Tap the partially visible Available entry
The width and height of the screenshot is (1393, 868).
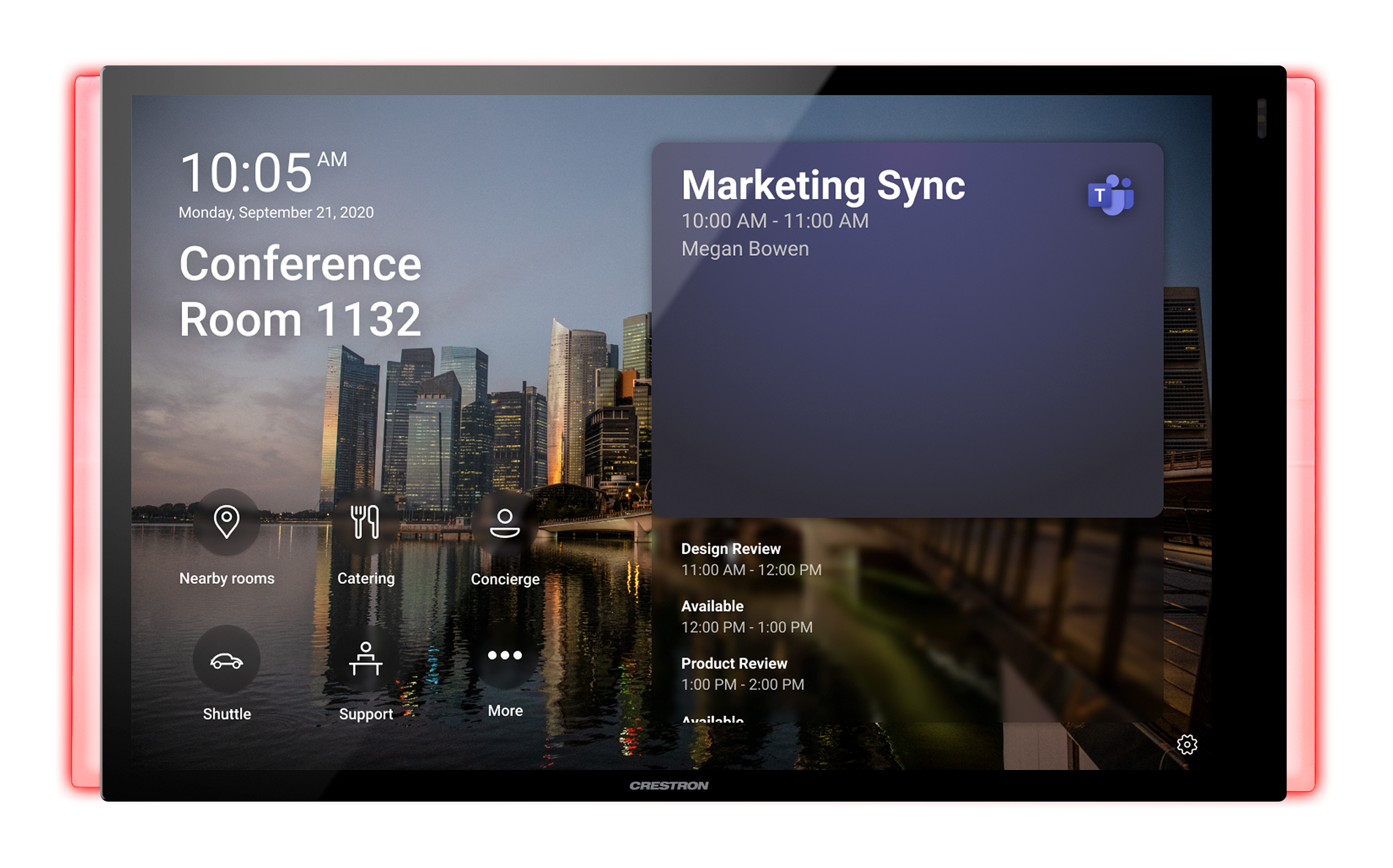click(712, 718)
